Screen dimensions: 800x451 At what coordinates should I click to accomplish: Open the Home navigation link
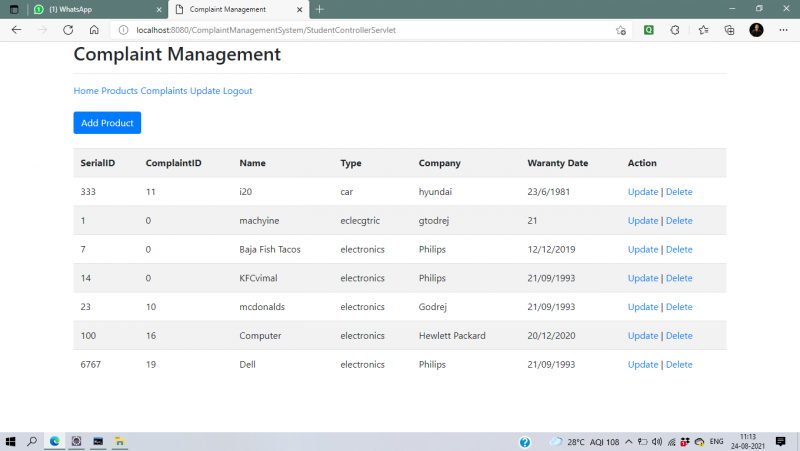[86, 91]
